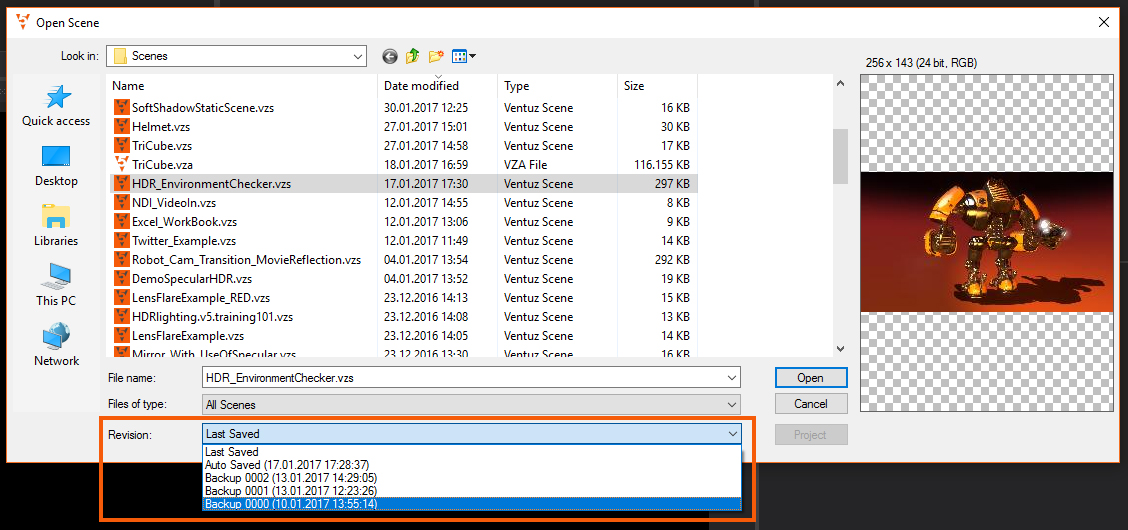Open Libraries in sidebar

pos(56,225)
